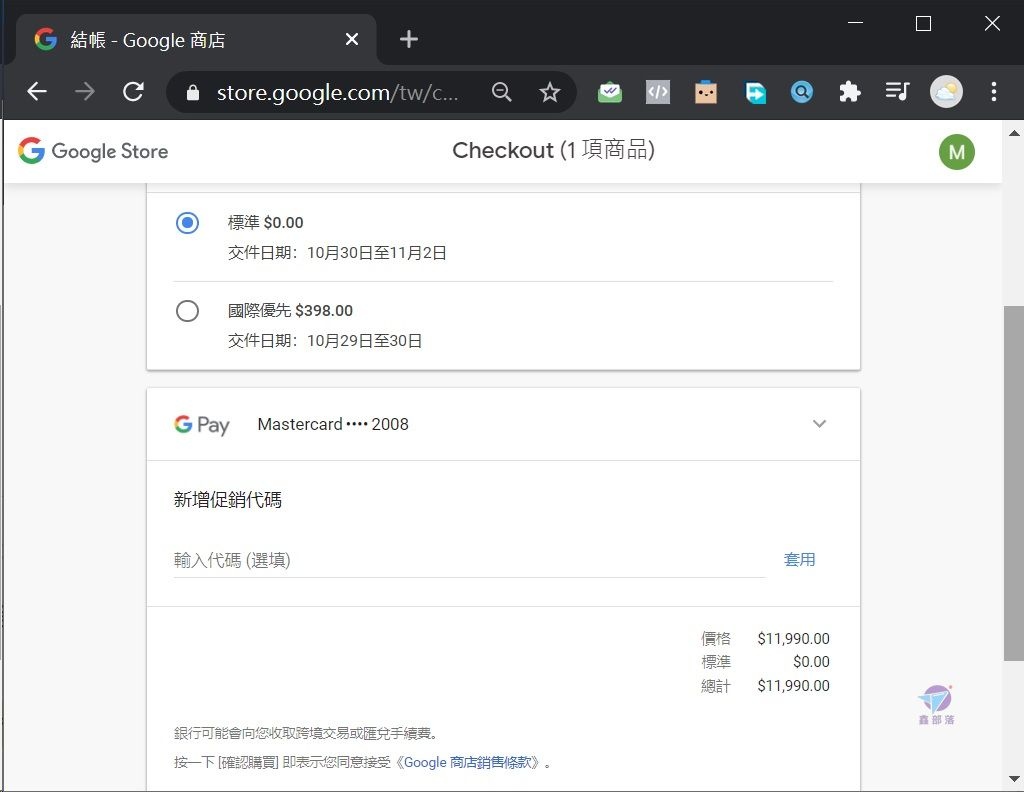
Task: Click the address bar URL
Action: tap(337, 93)
